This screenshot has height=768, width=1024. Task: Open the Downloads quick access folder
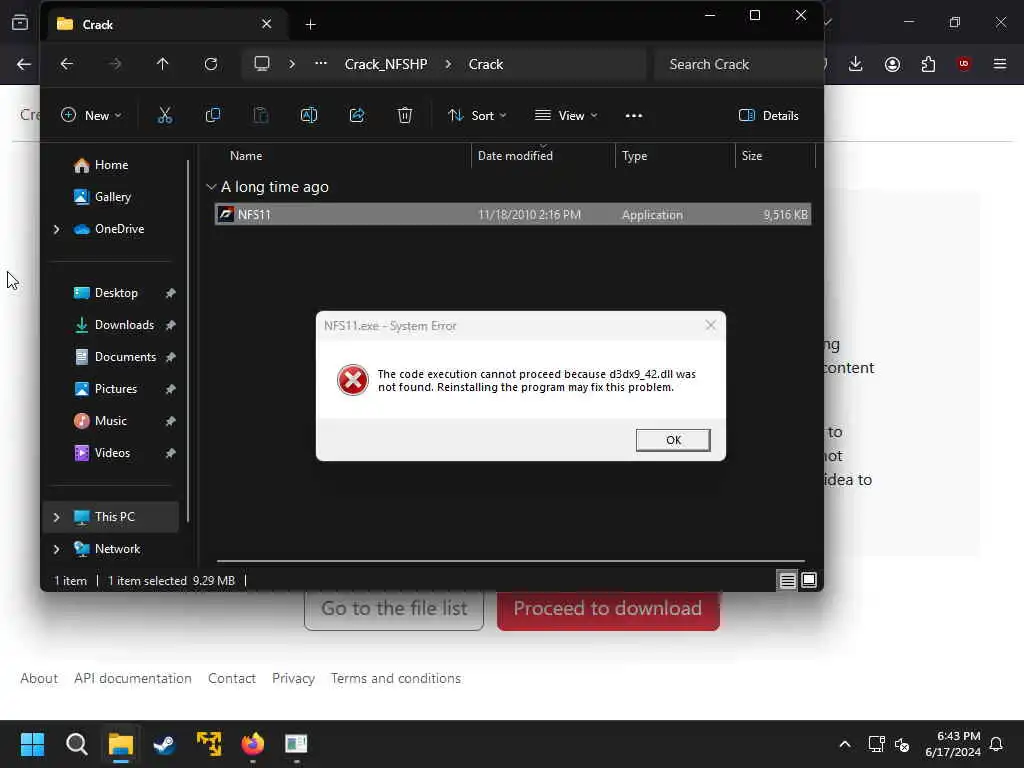coord(124,325)
